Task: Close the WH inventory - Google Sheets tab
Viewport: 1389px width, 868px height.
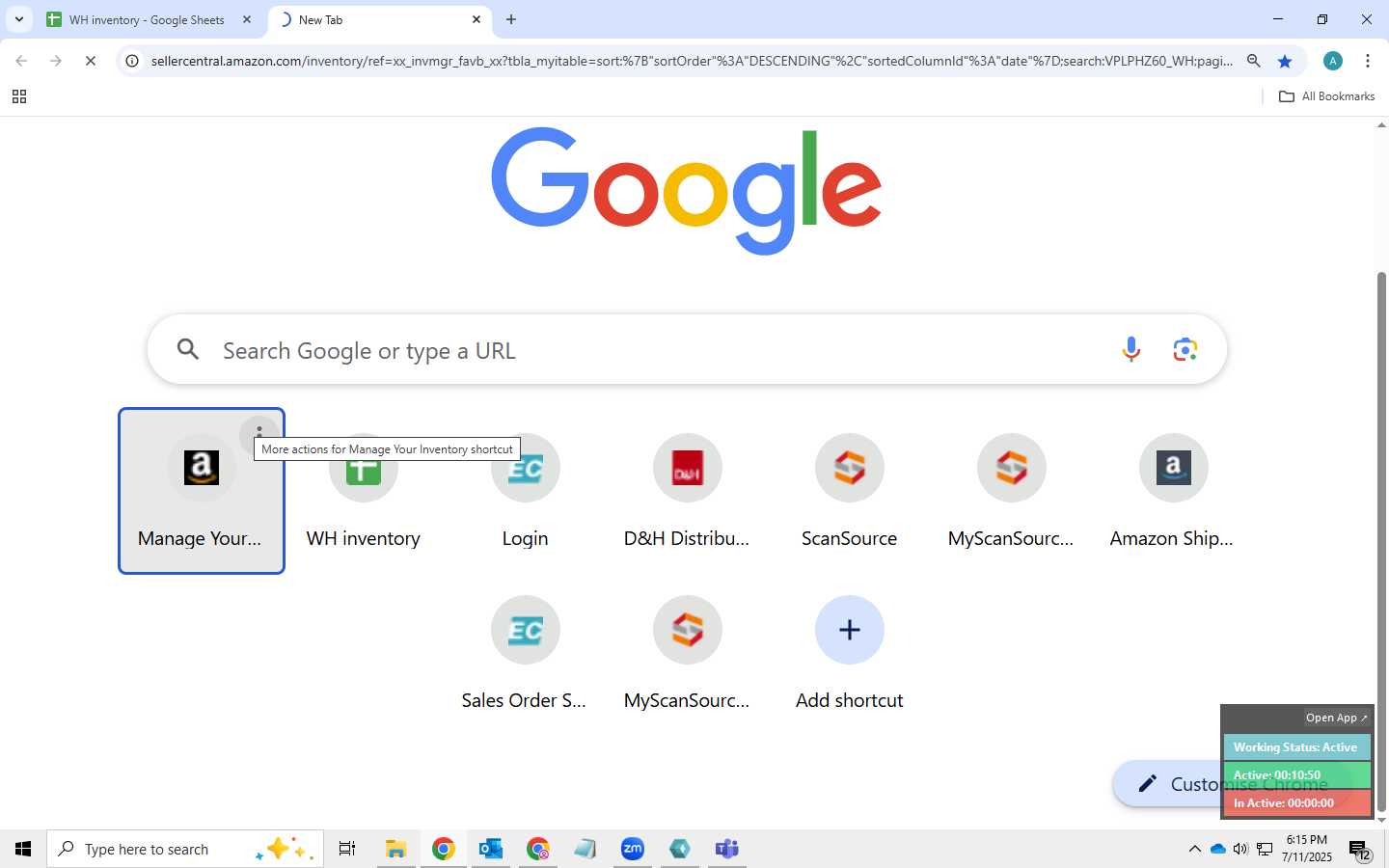Action: point(247,19)
